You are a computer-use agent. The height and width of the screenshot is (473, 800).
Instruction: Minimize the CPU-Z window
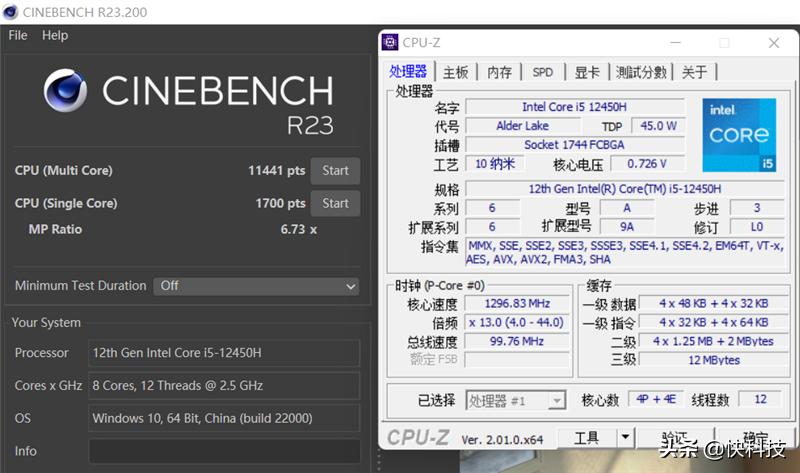pyautogui.click(x=676, y=43)
